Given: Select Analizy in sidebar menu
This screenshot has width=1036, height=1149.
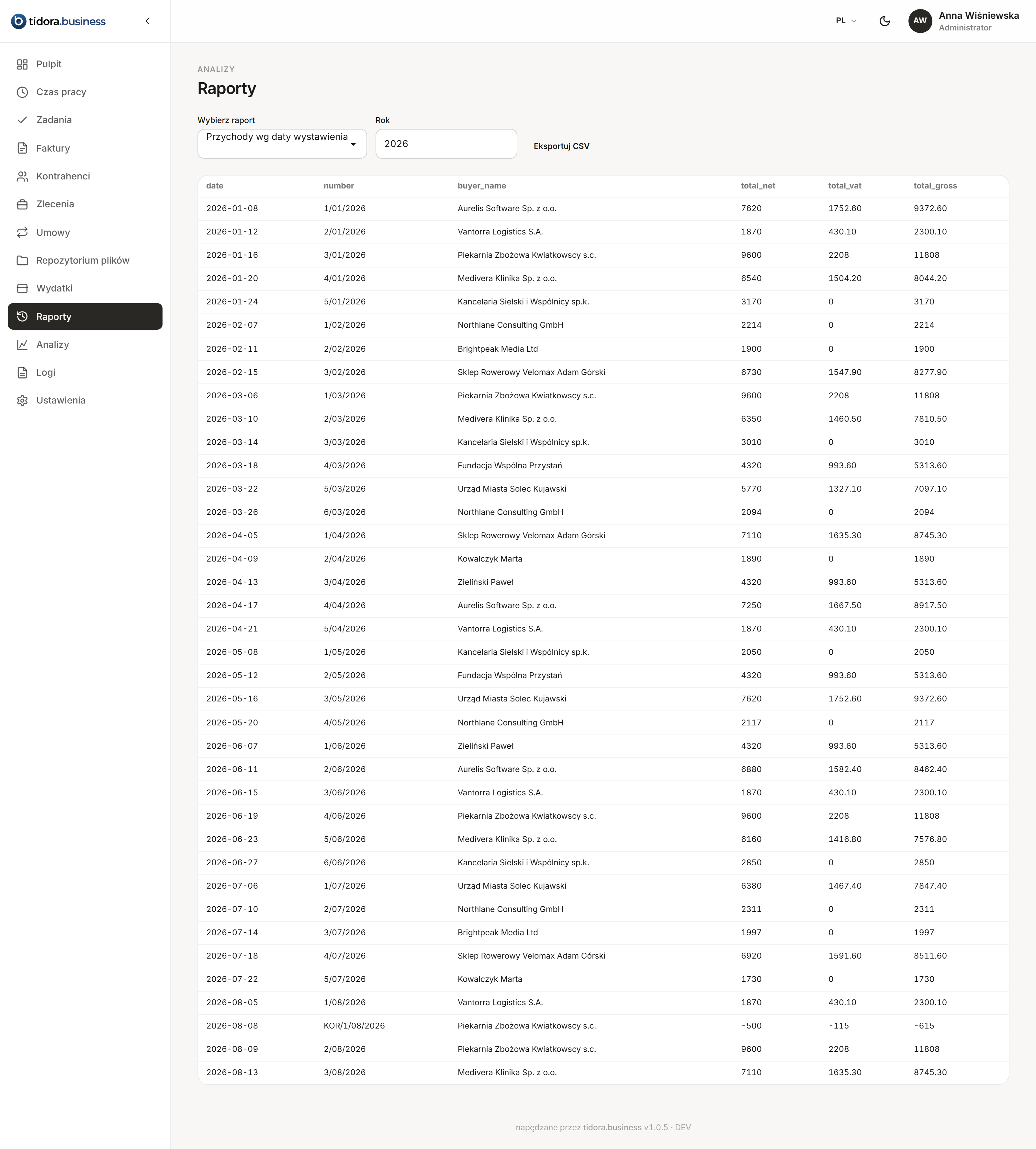Looking at the screenshot, I should tap(85, 345).
